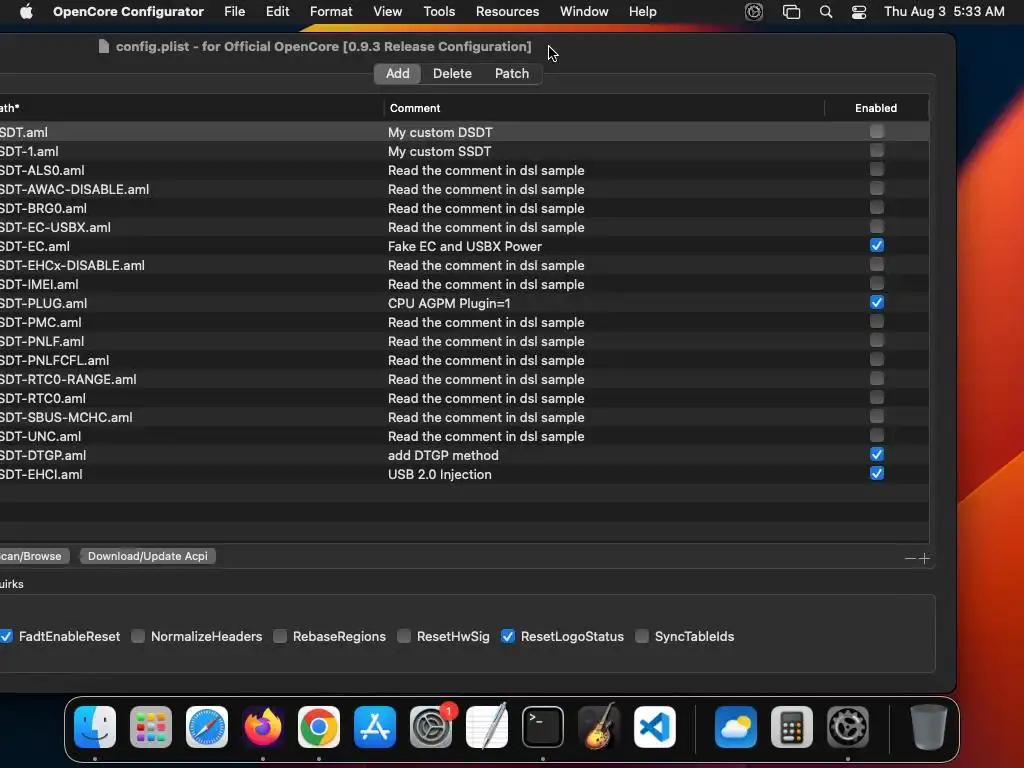Switch to the Patch tab
The height and width of the screenshot is (768, 1024).
[x=511, y=74]
